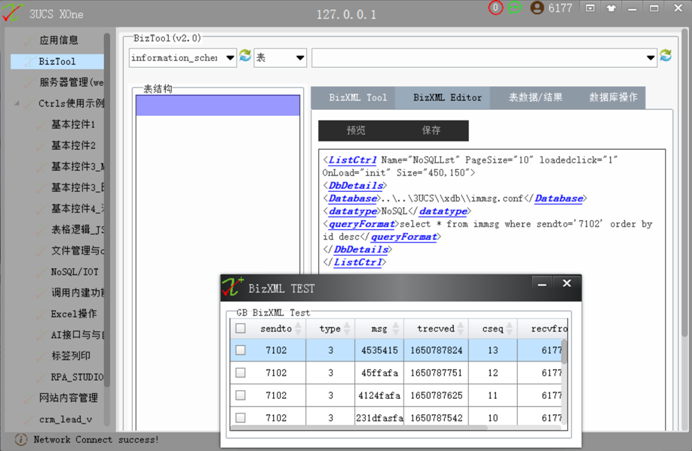Click the trecved cell 1650787824
Image resolution: width=692 pixels, height=451 pixels.
point(436,350)
